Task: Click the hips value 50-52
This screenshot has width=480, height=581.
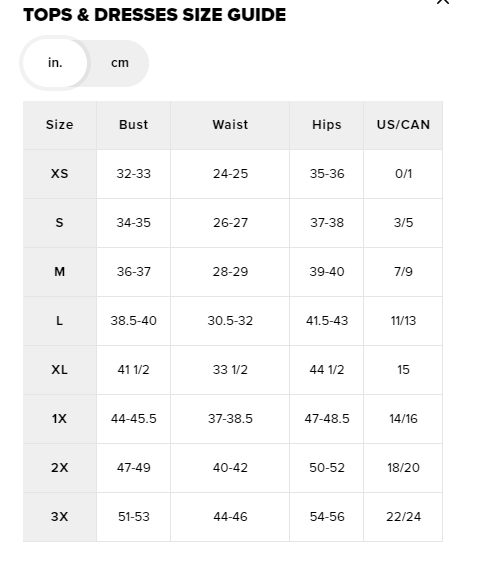Action: click(327, 468)
